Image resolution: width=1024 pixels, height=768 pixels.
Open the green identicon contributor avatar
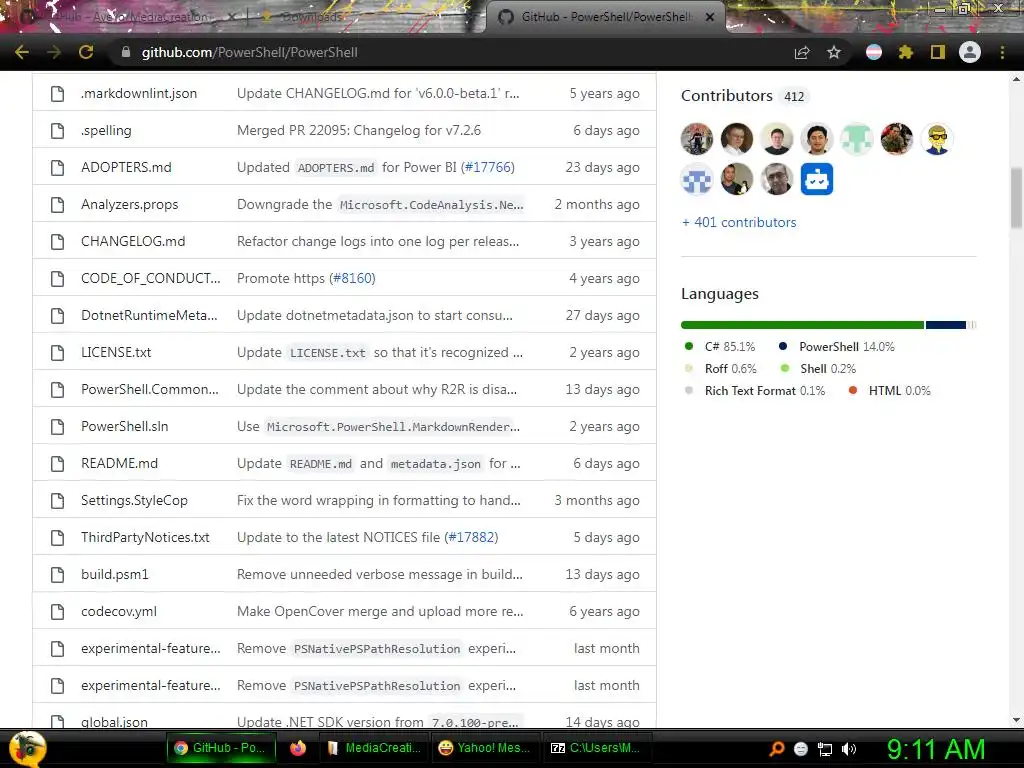pos(856,139)
